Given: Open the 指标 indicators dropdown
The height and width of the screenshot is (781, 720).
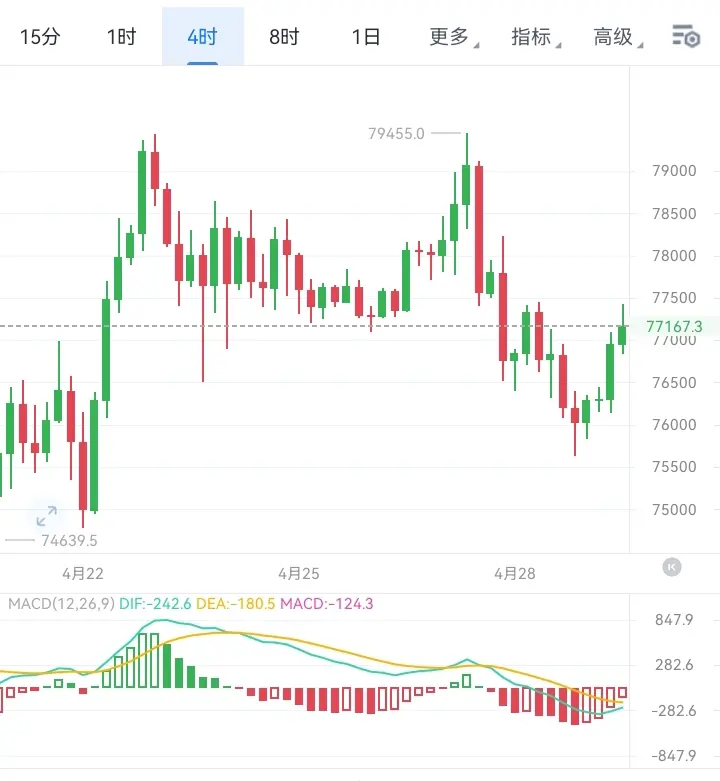Looking at the screenshot, I should (x=535, y=37).
